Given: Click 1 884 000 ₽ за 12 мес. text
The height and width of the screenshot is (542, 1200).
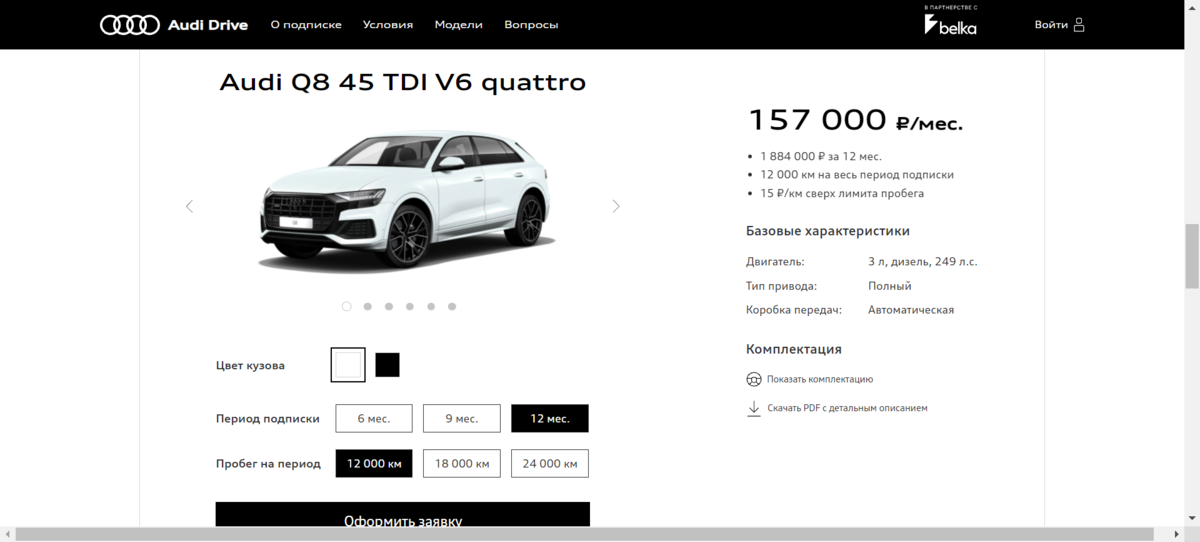Looking at the screenshot, I should pos(821,156).
